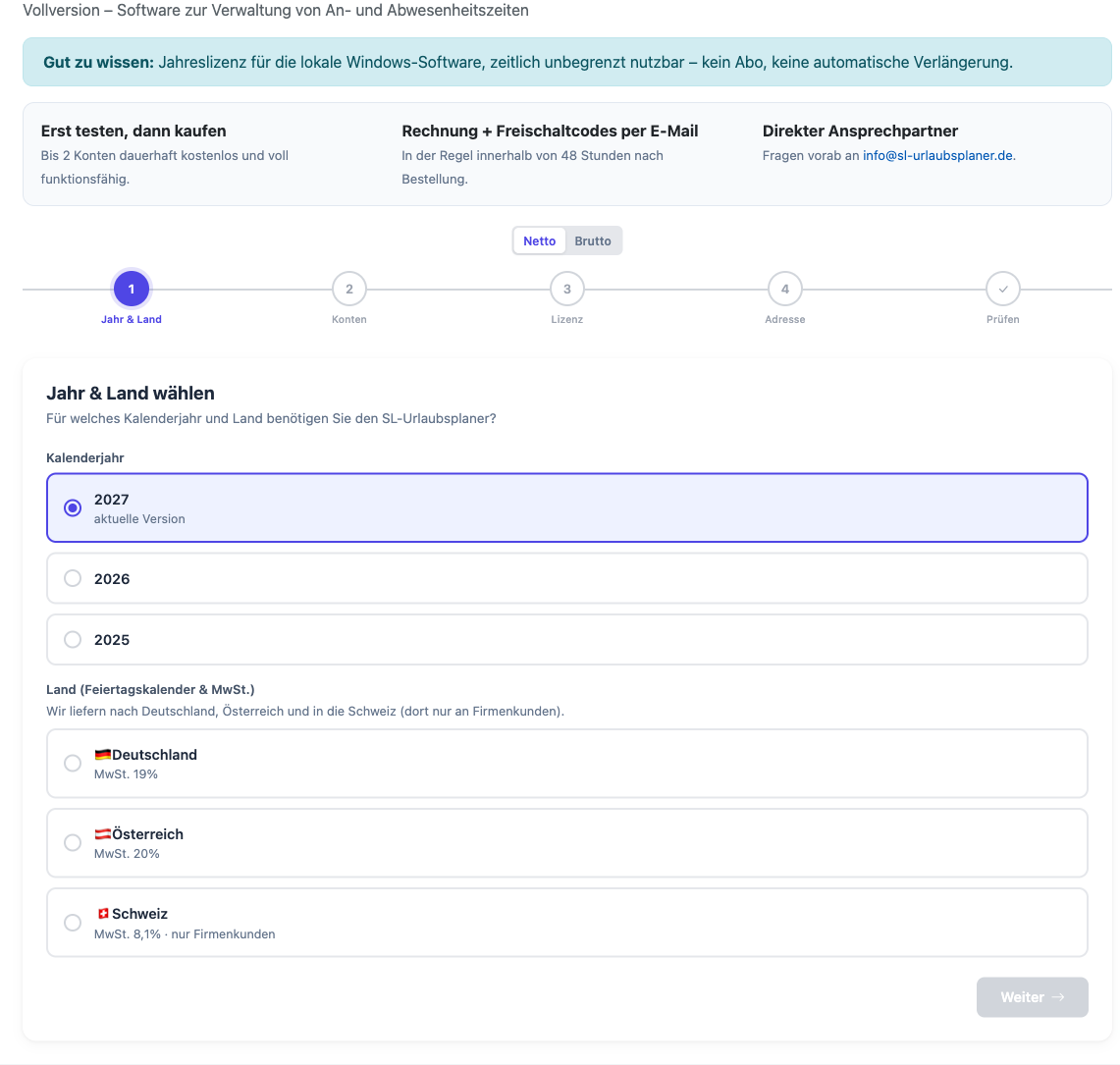Click the German flag icon
Screen dimensions: 1120x1065
[103, 754]
